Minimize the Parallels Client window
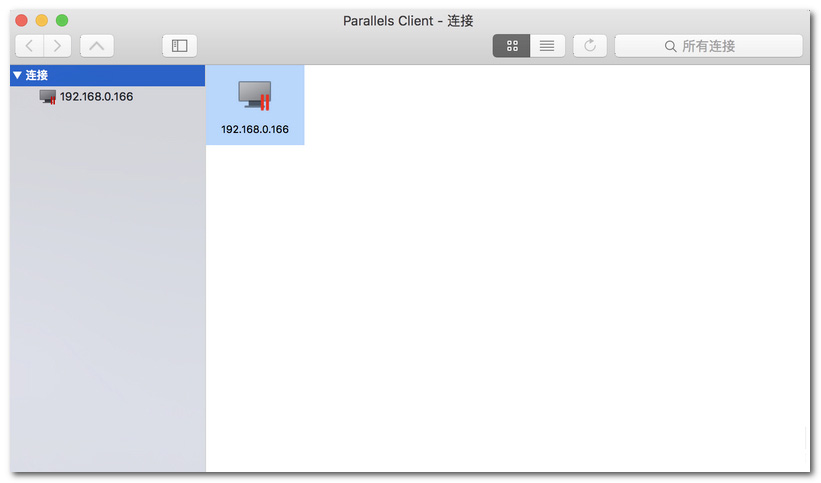This screenshot has height=483, width=821. pyautogui.click(x=42, y=20)
